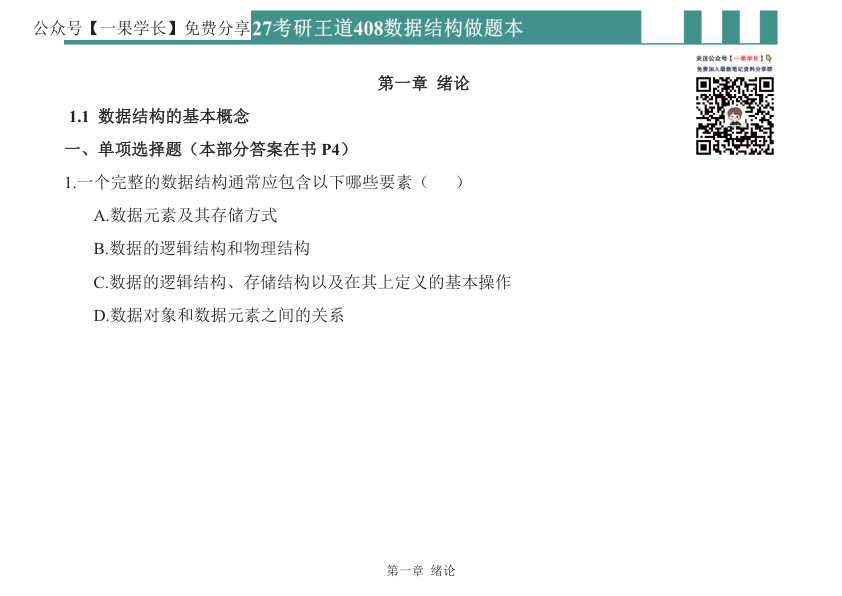Choose option C about 基本操作

click(302, 282)
